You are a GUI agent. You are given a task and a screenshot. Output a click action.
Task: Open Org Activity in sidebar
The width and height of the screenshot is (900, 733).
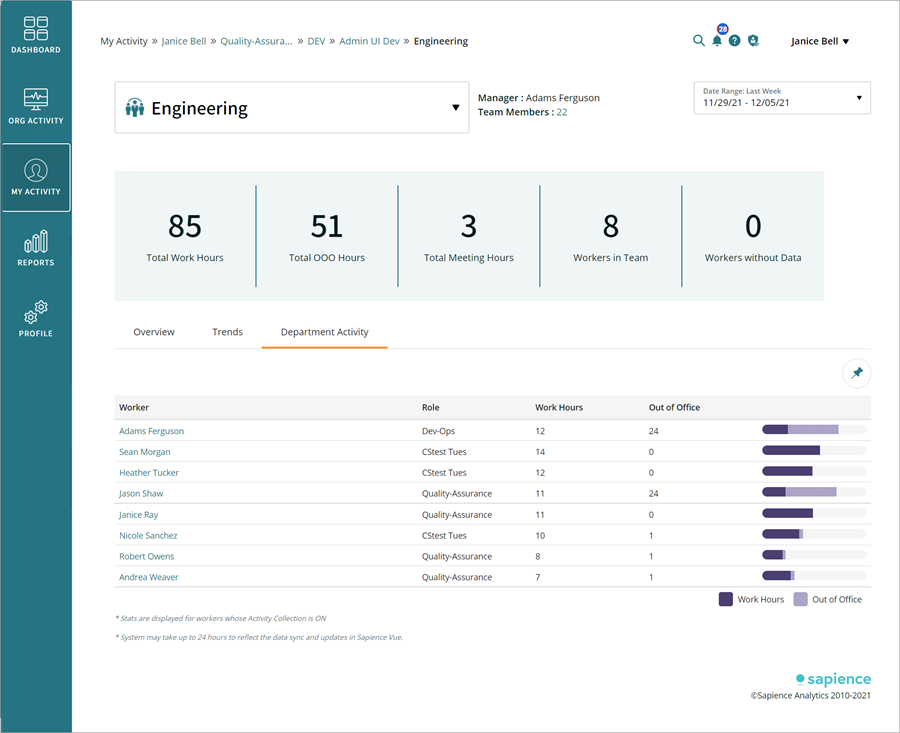tap(36, 106)
